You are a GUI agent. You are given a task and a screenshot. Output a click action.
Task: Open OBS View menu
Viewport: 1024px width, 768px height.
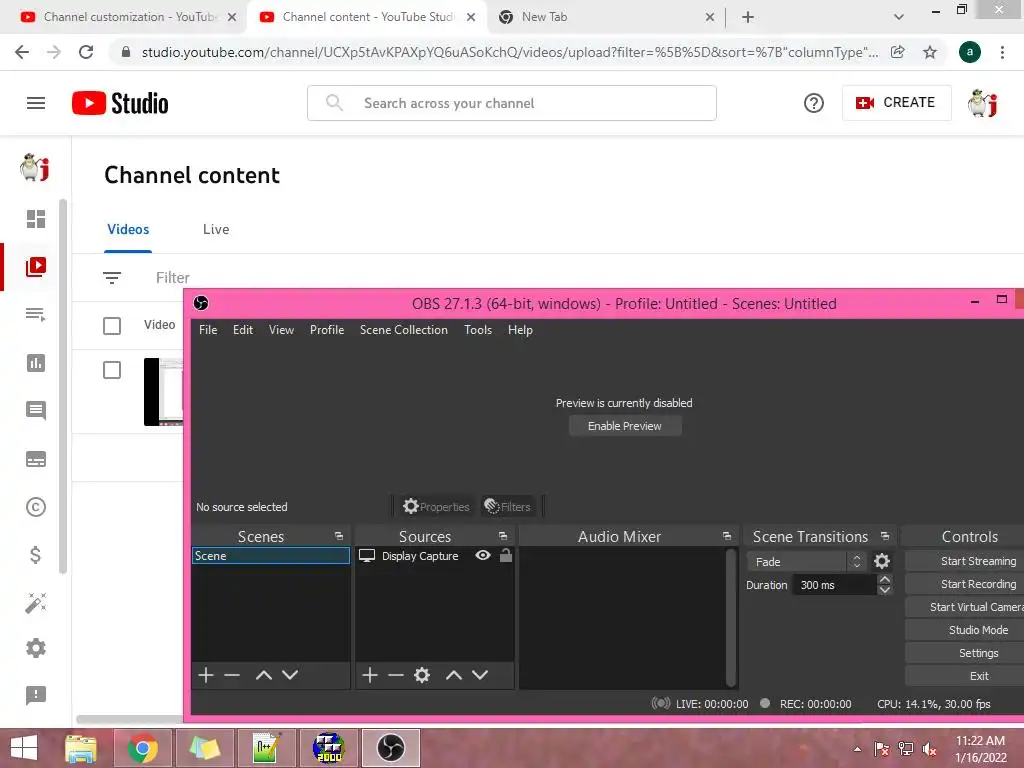(281, 330)
